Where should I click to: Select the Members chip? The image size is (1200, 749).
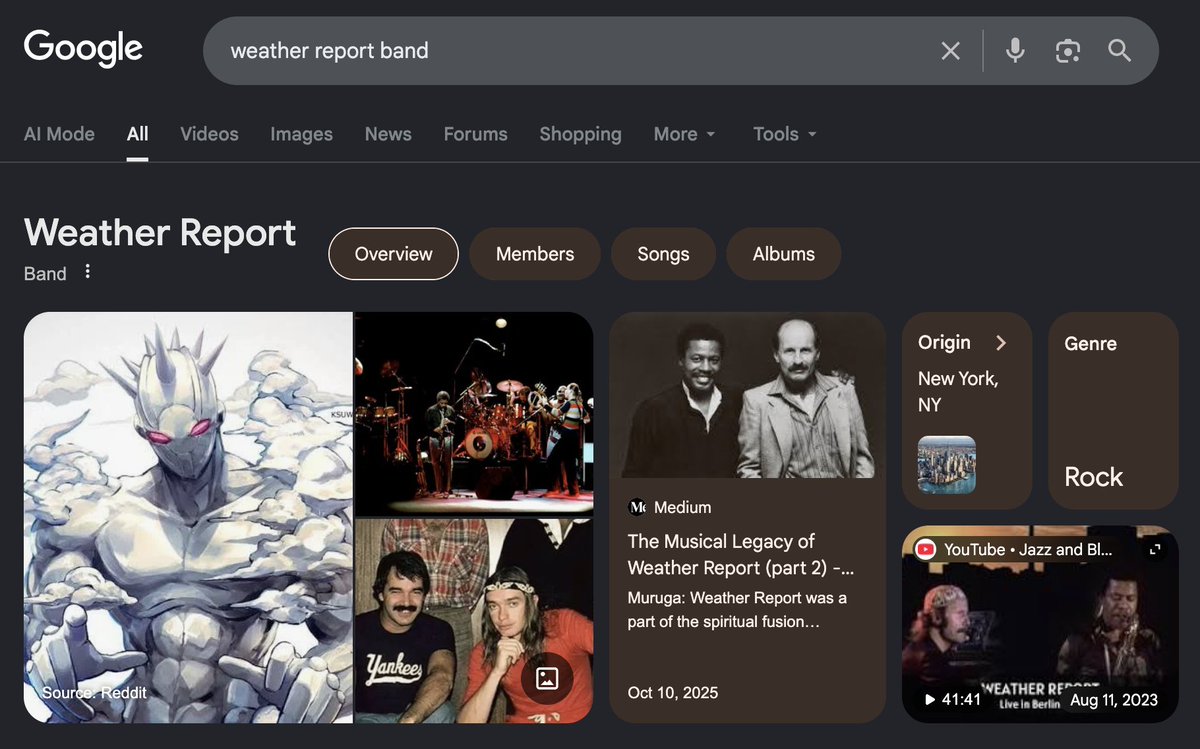point(535,254)
